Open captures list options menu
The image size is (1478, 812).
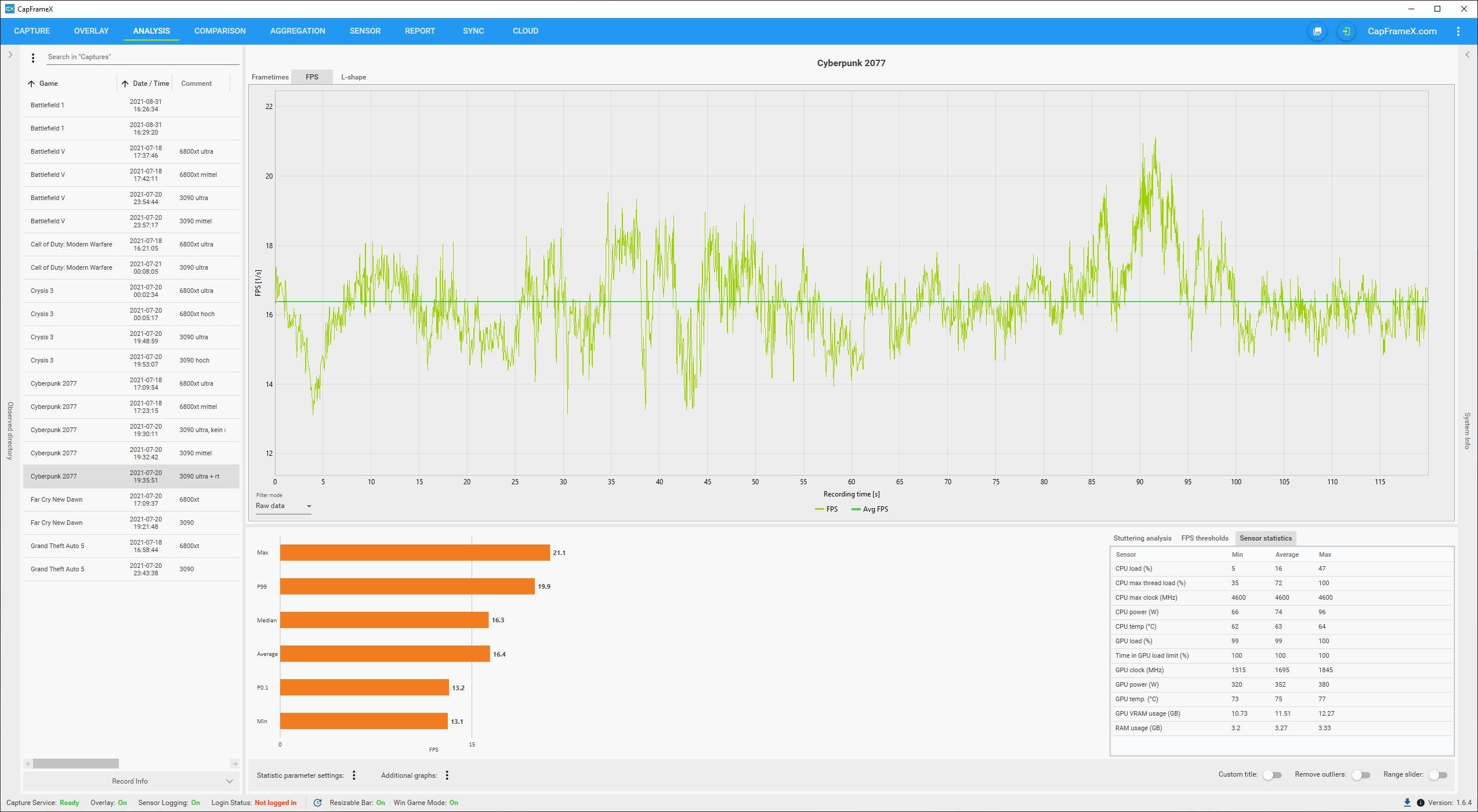[x=33, y=57]
